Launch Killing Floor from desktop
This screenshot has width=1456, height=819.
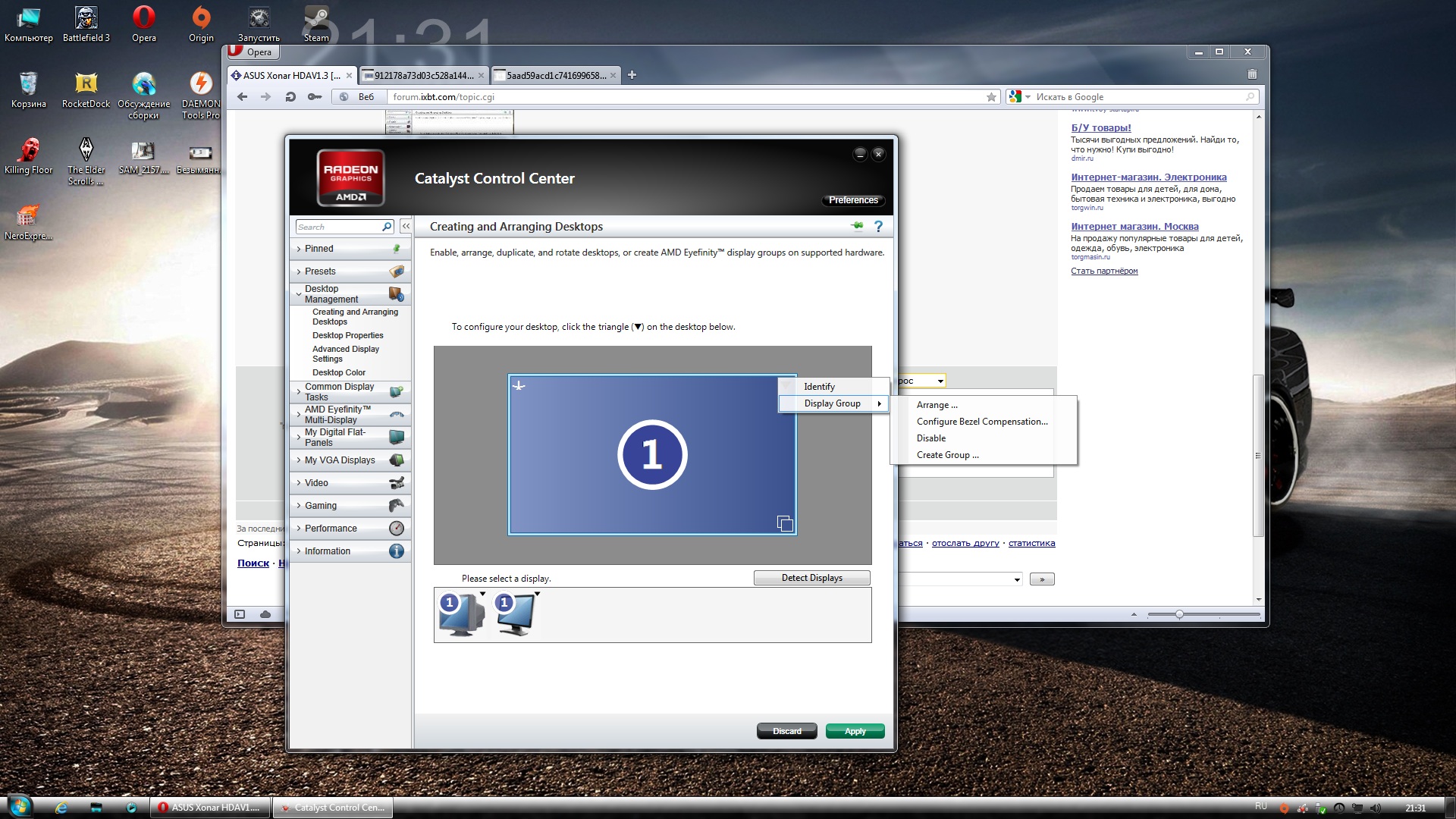point(29,155)
